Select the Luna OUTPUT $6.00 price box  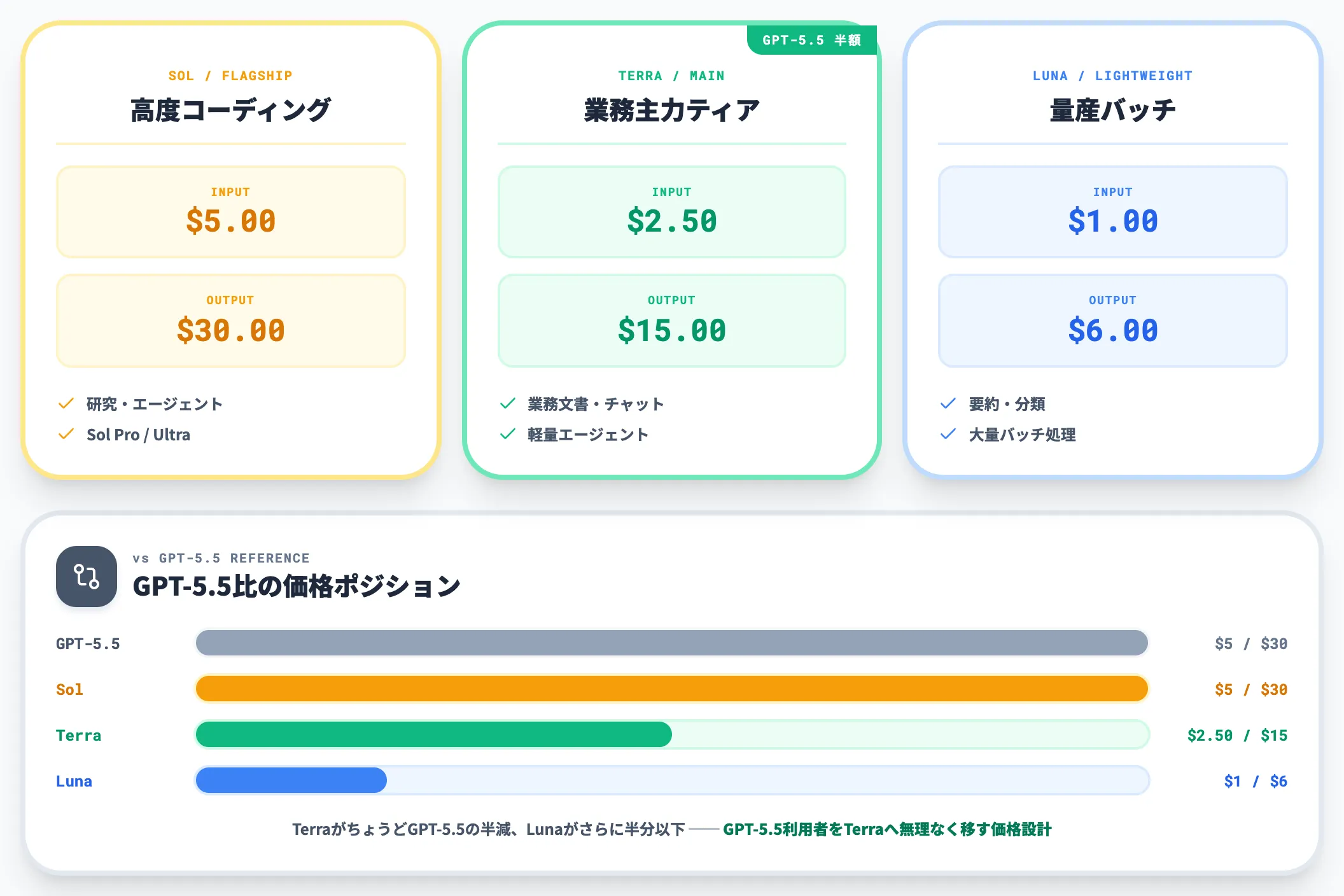click(x=1113, y=321)
